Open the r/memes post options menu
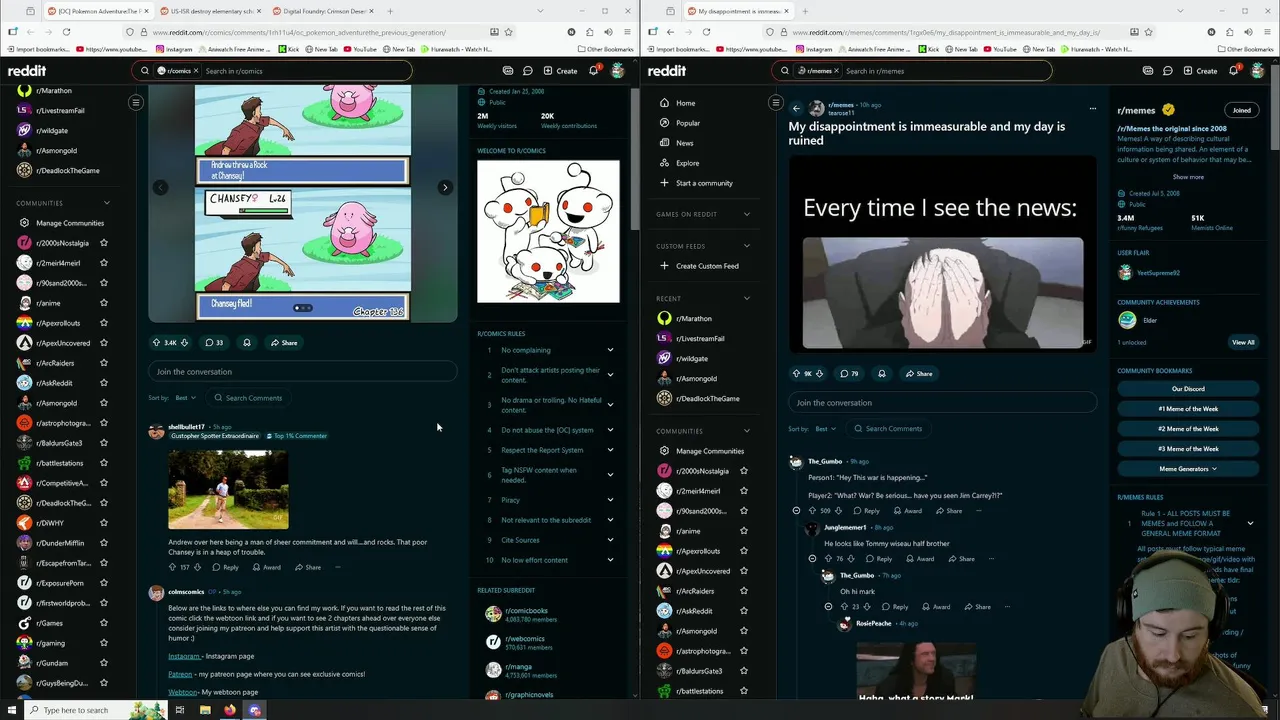The image size is (1280, 720). [x=1092, y=108]
